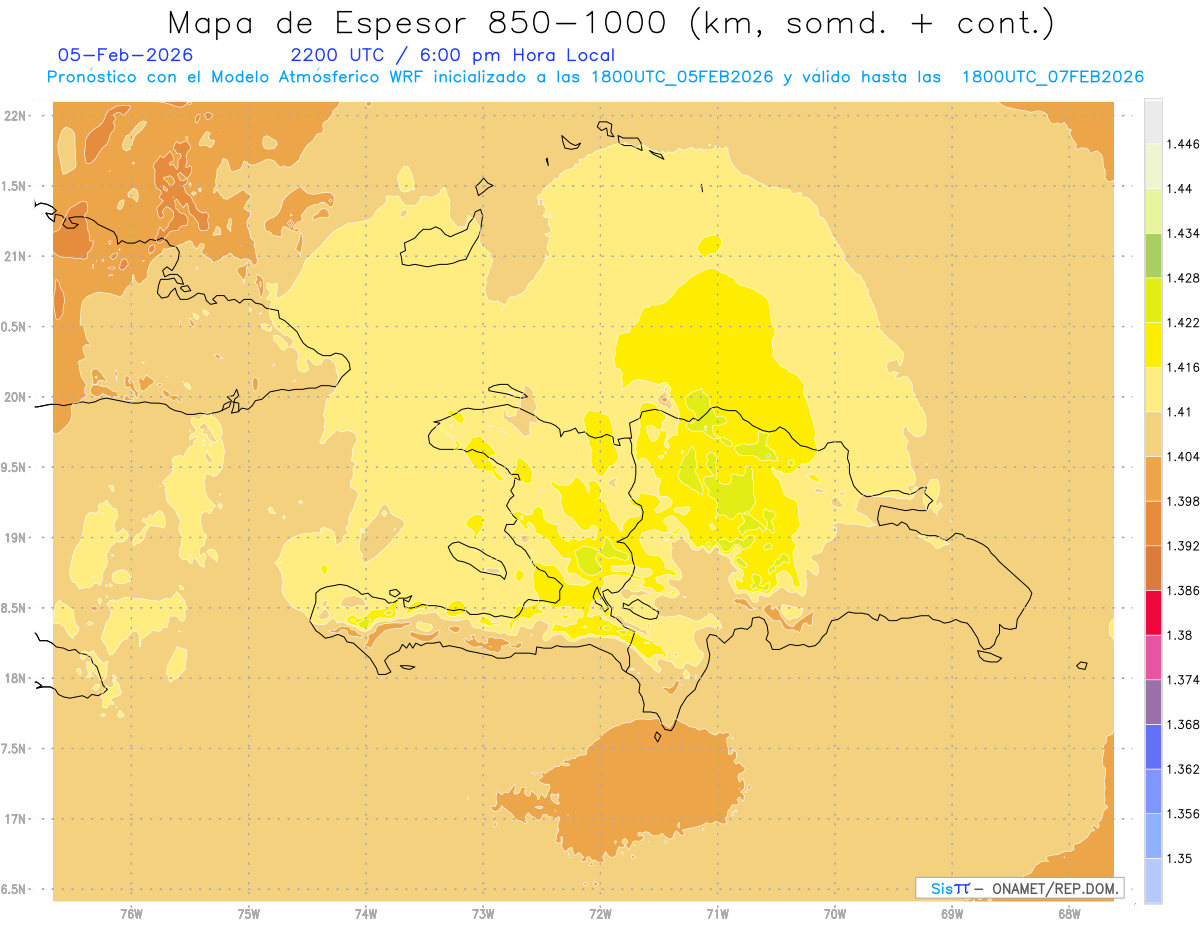Click the pink legend swatch between 1.374 and 1.38

click(1153, 657)
